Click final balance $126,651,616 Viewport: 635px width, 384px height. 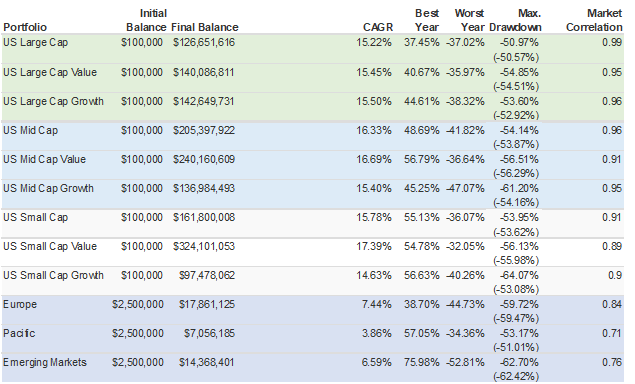point(204,43)
